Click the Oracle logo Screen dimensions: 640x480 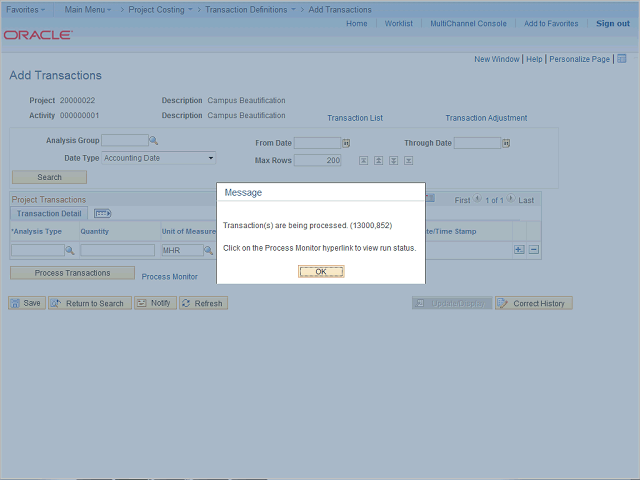click(x=38, y=35)
